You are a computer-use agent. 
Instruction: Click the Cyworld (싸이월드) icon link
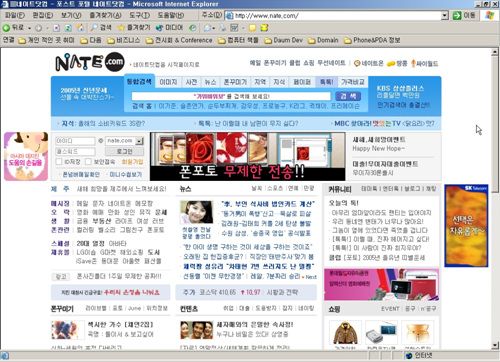424,63
